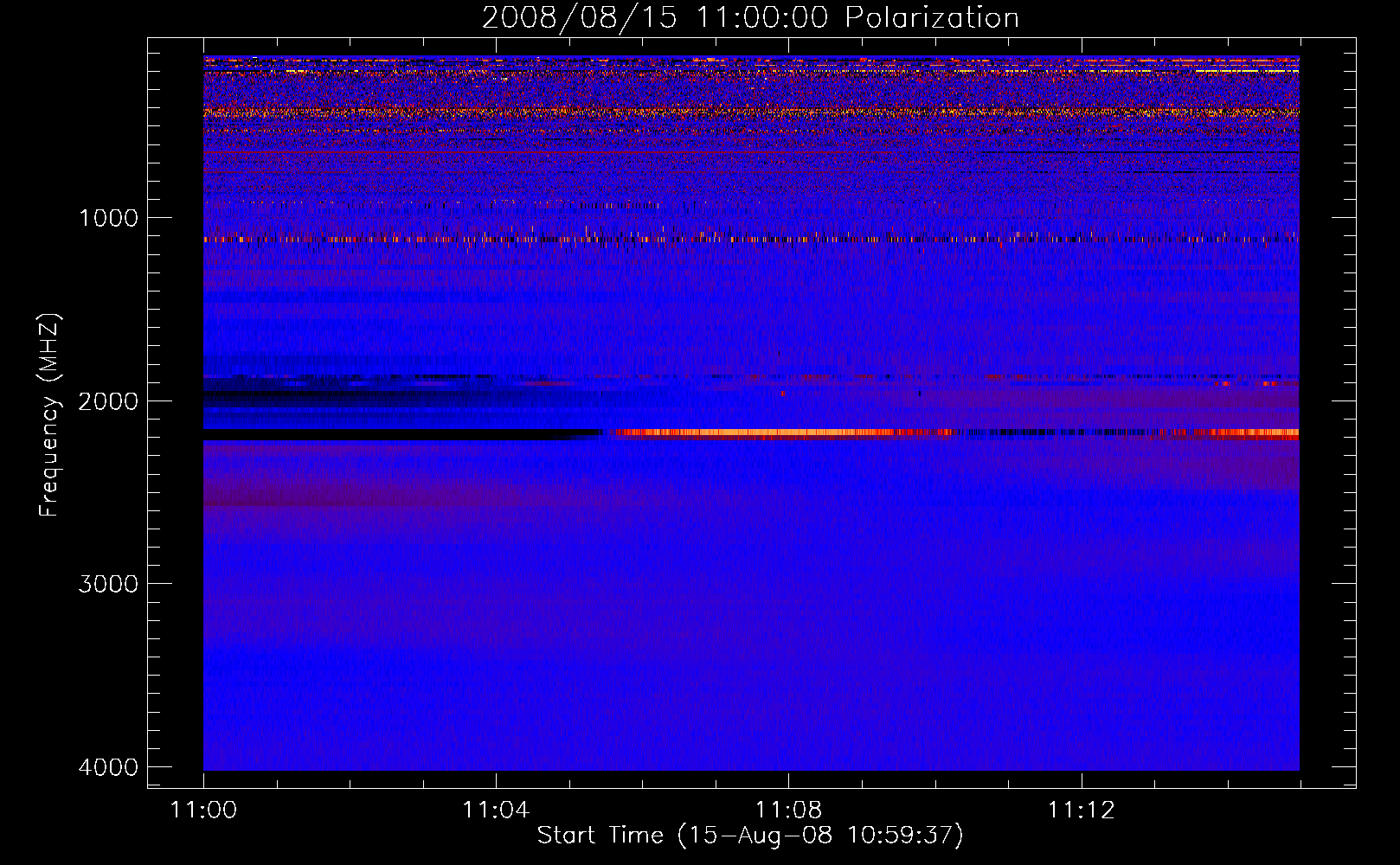Click the "11:00" time tick label

tap(203, 811)
